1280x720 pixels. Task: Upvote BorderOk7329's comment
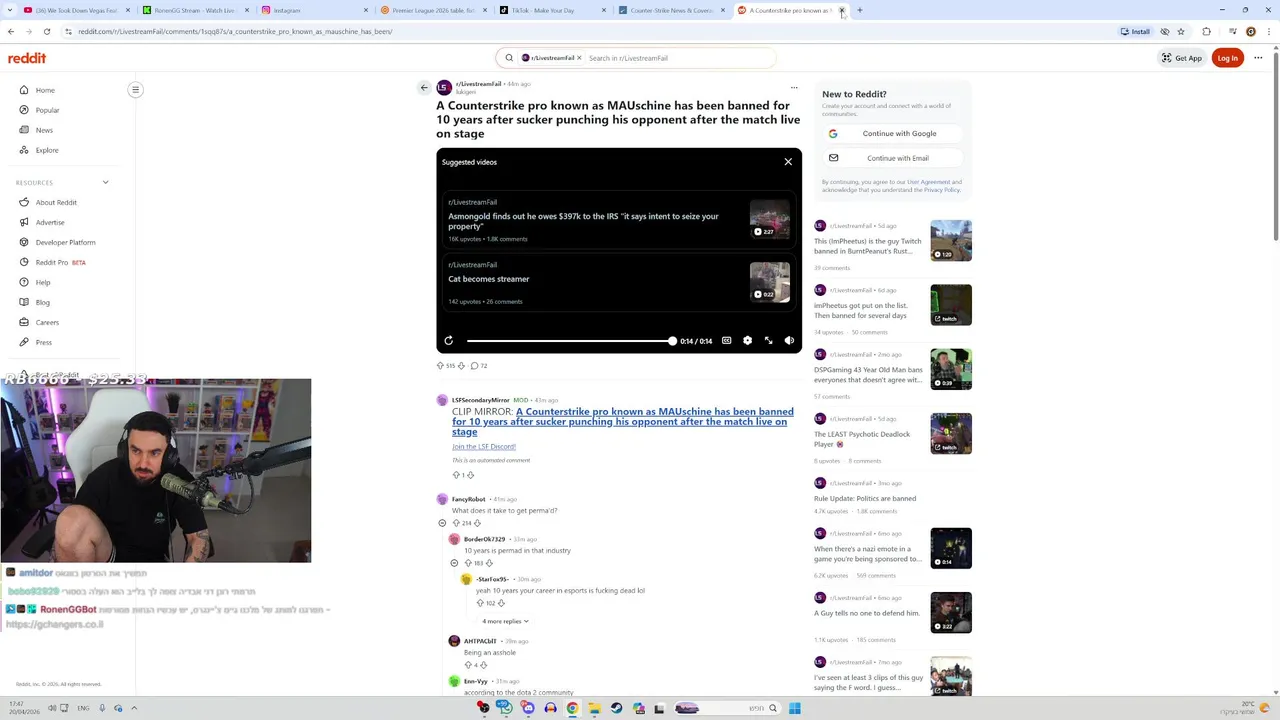[x=468, y=563]
